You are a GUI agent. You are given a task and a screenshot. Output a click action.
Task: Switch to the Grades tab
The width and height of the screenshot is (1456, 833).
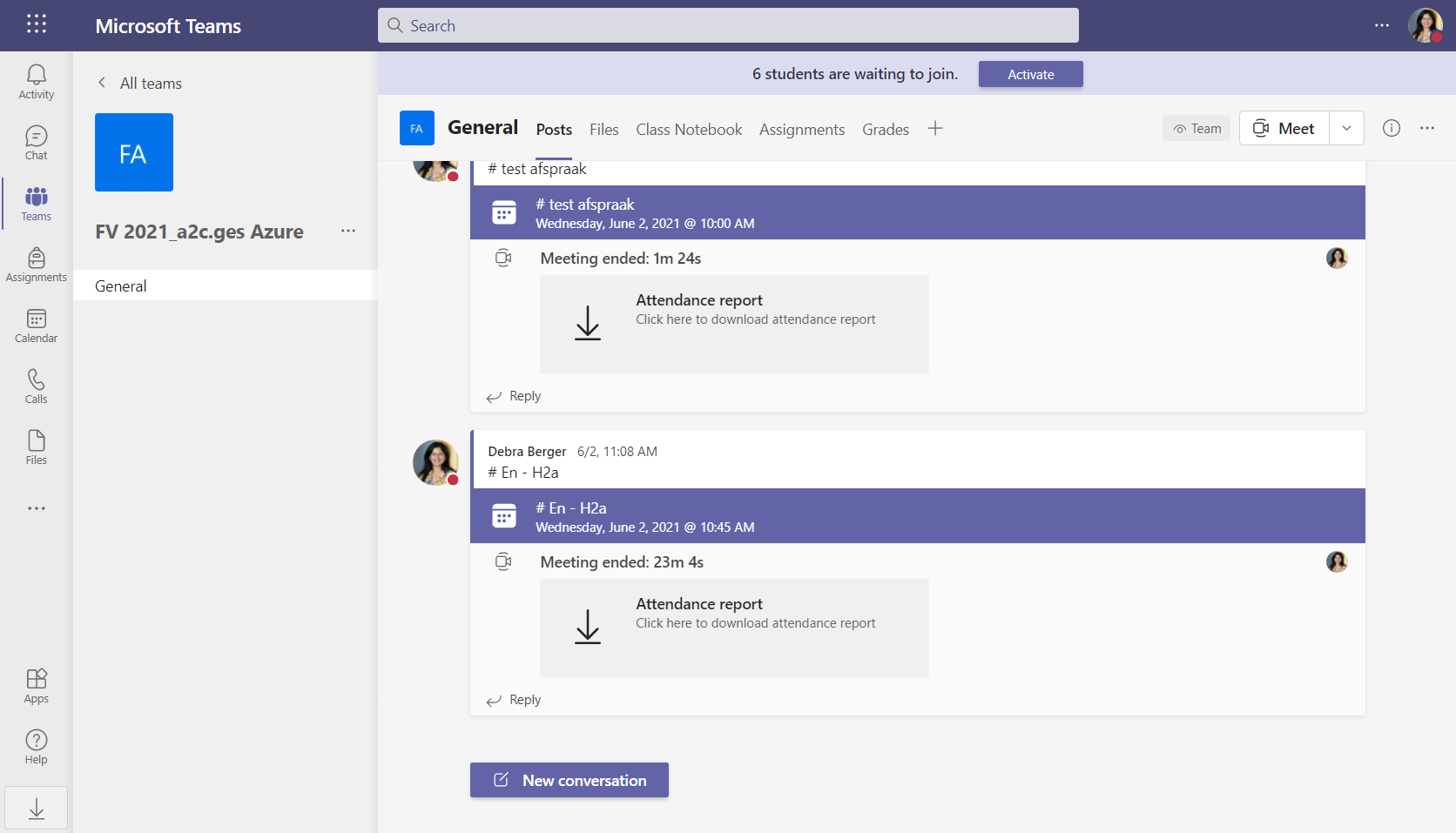click(885, 129)
